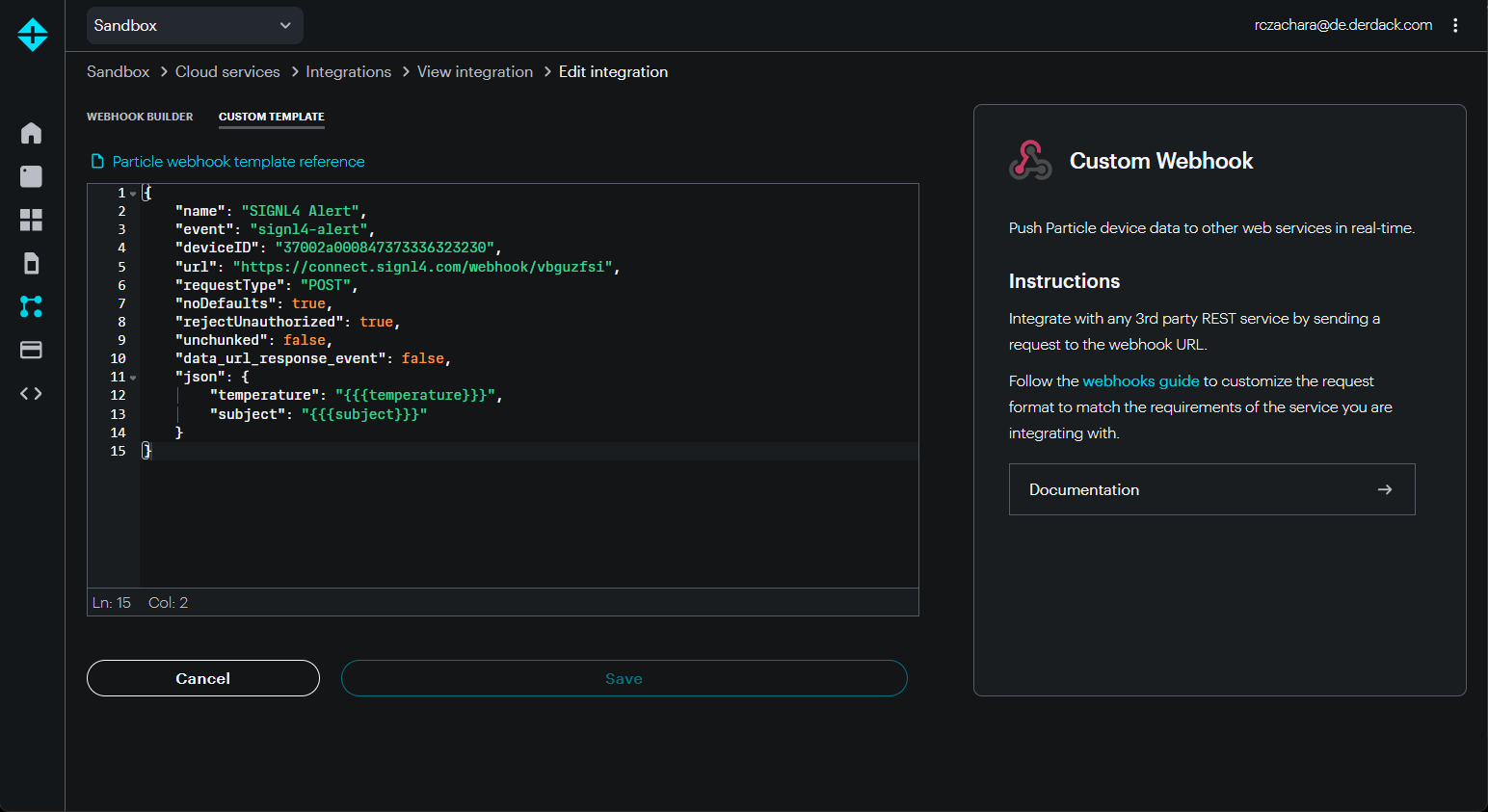Click the Instructions heading
The width and height of the screenshot is (1488, 812).
coord(1064,281)
